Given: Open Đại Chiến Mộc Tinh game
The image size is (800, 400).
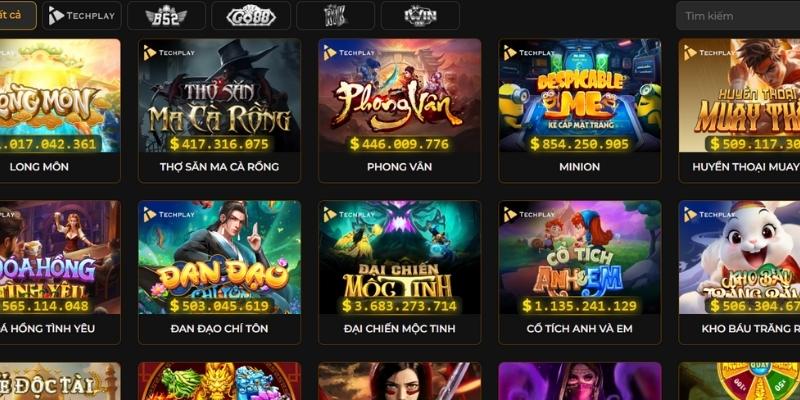Looking at the screenshot, I should click(399, 257).
